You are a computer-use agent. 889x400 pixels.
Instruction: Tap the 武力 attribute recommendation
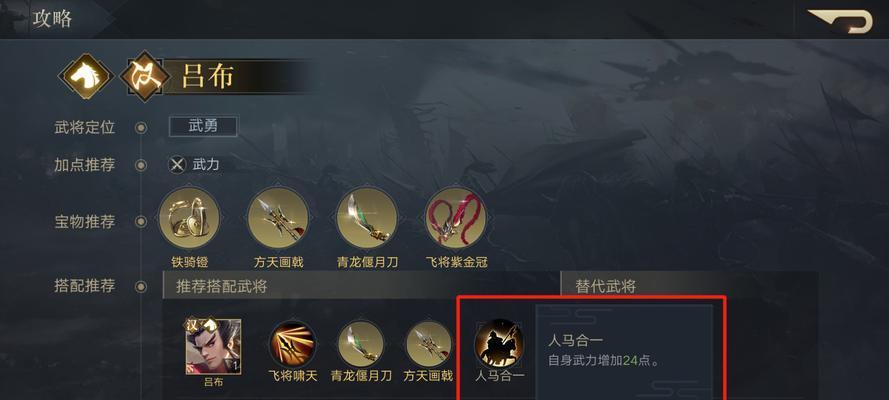click(194, 165)
